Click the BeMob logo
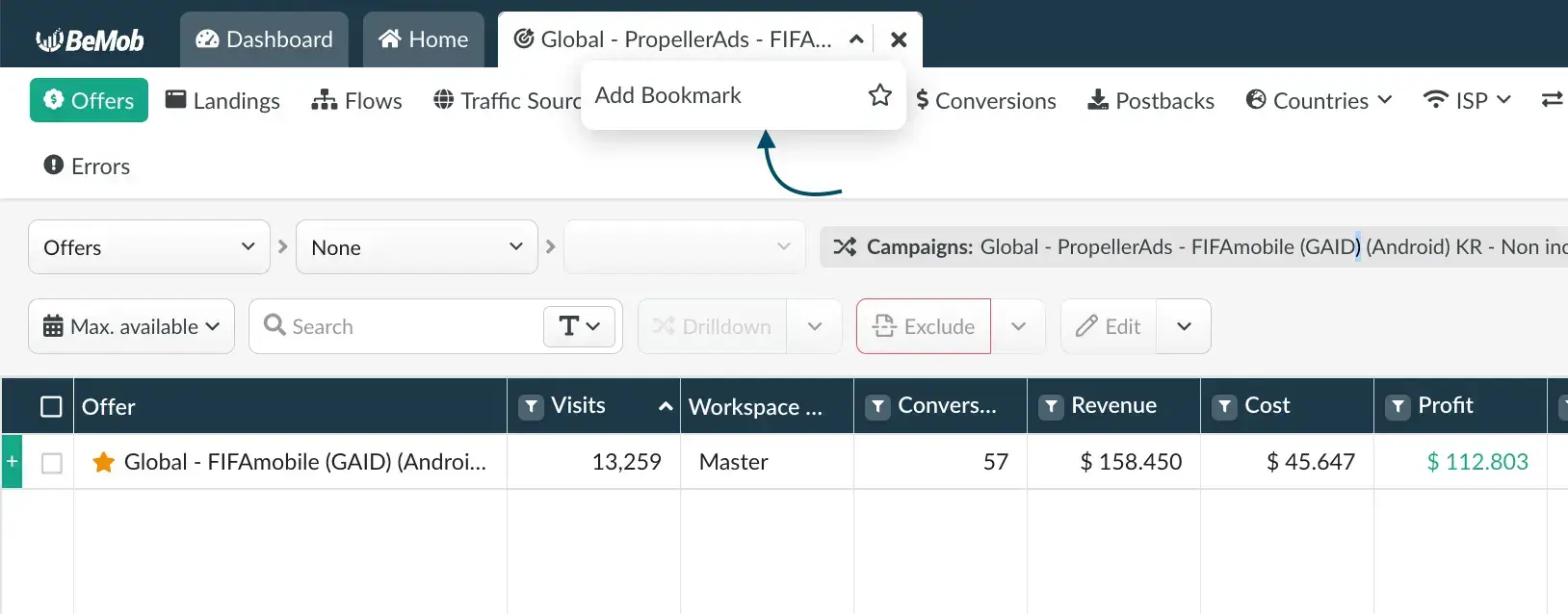This screenshot has height=614, width=1568. tap(90, 40)
